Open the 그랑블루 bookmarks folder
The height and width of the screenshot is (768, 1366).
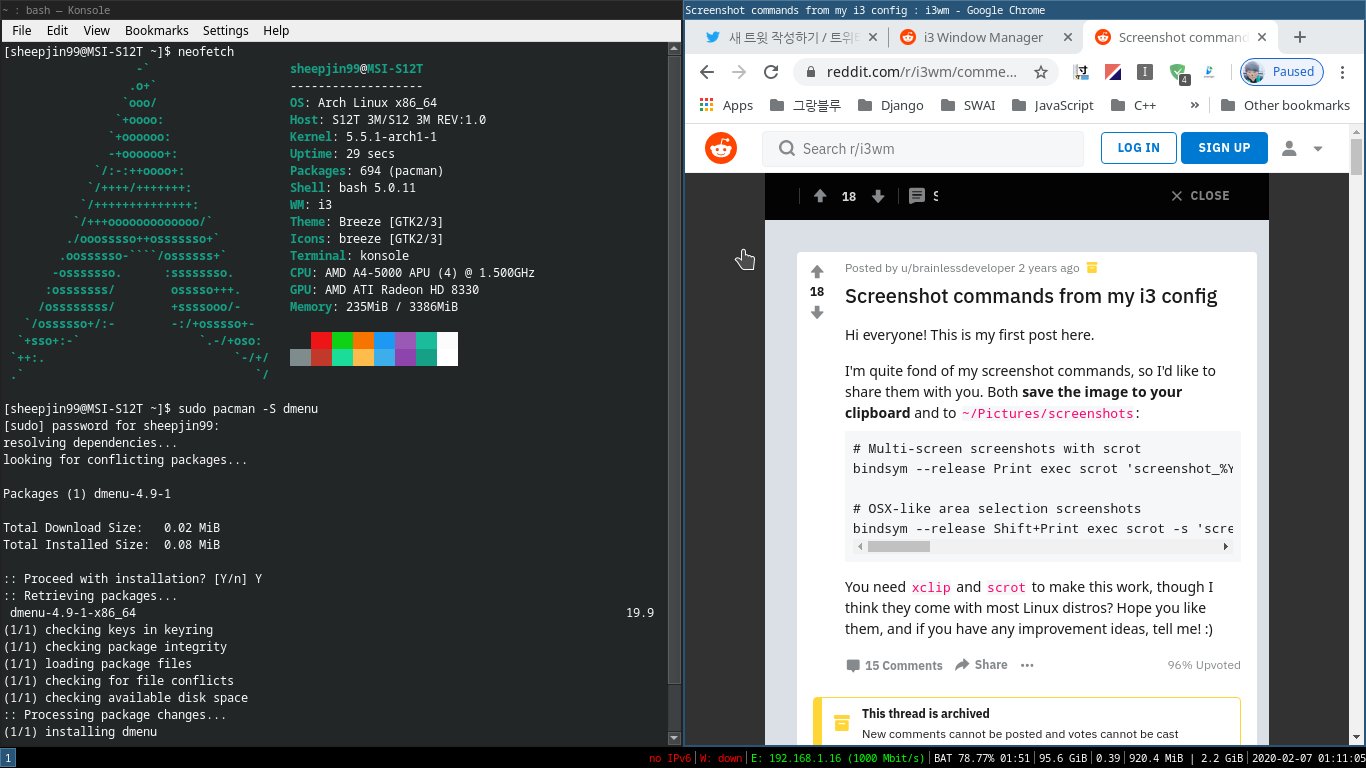(806, 105)
